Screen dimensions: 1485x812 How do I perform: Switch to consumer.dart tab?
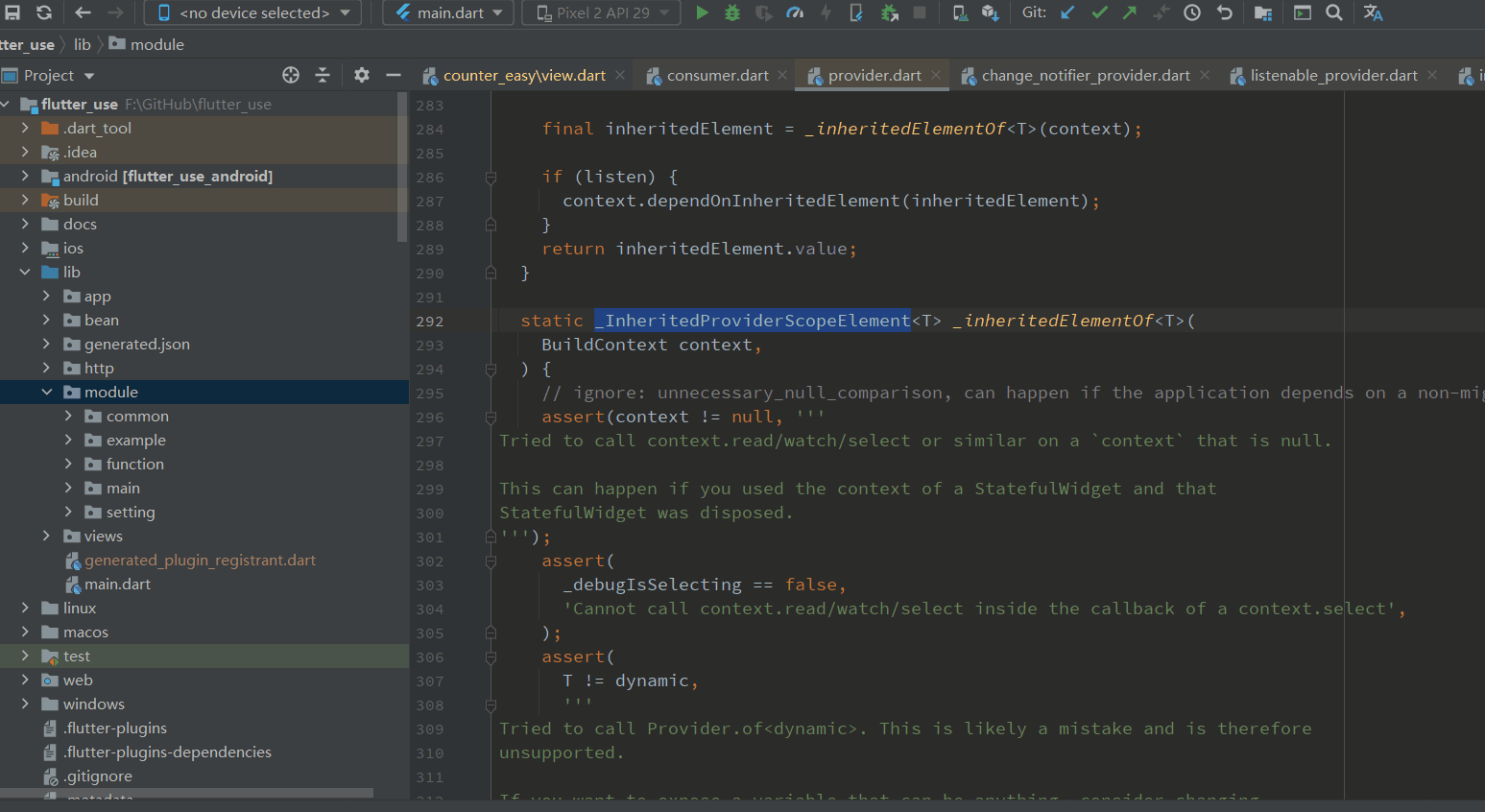click(717, 75)
